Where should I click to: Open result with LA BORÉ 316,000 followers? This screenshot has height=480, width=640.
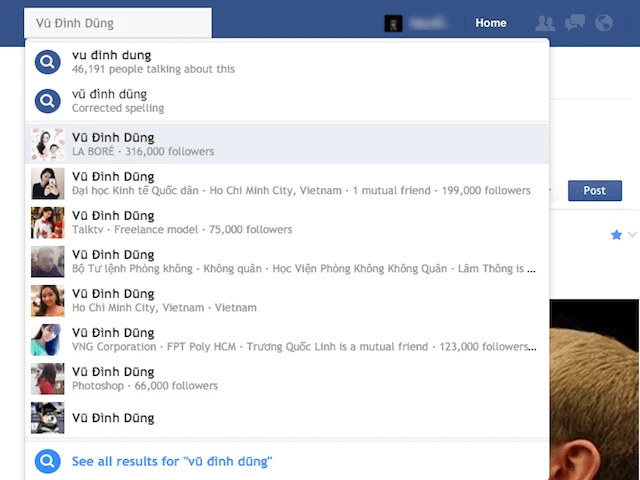click(287, 144)
